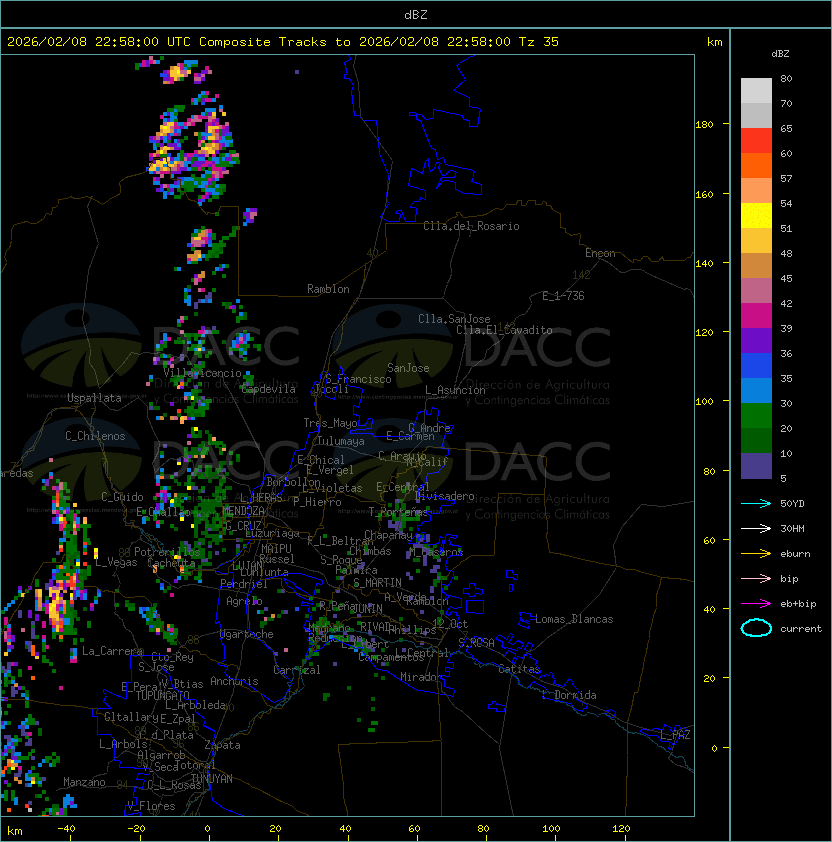832x842 pixels.
Task: Click the 'Catitas' map label
Action: point(519,669)
